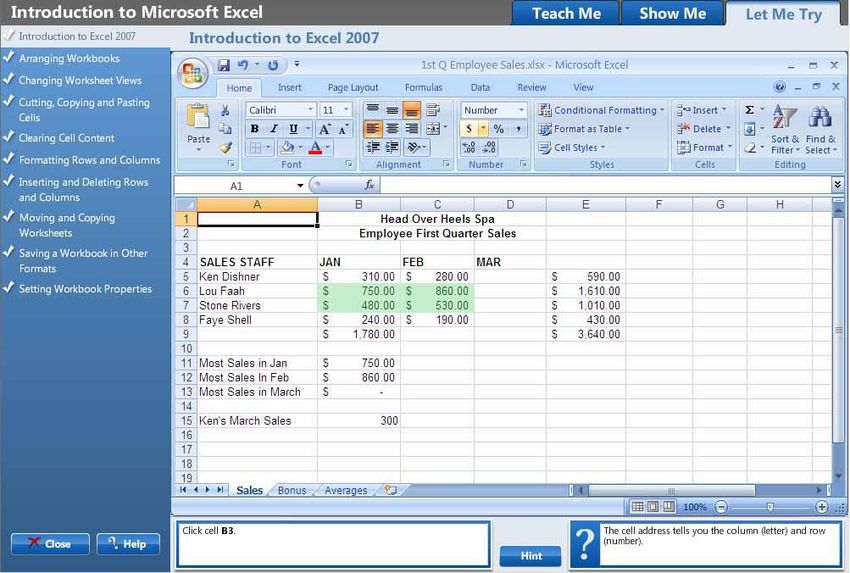850x573 pixels.
Task: Toggle Wrap Text icon
Action: click(x=433, y=110)
